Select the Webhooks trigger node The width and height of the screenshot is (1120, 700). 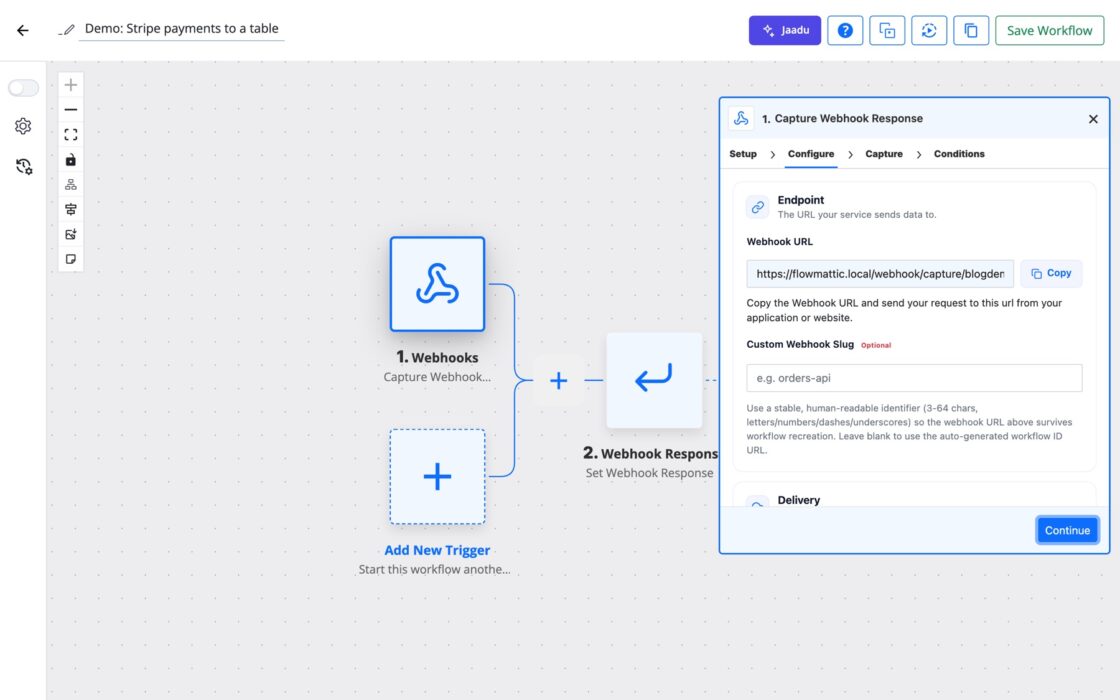tap(437, 284)
